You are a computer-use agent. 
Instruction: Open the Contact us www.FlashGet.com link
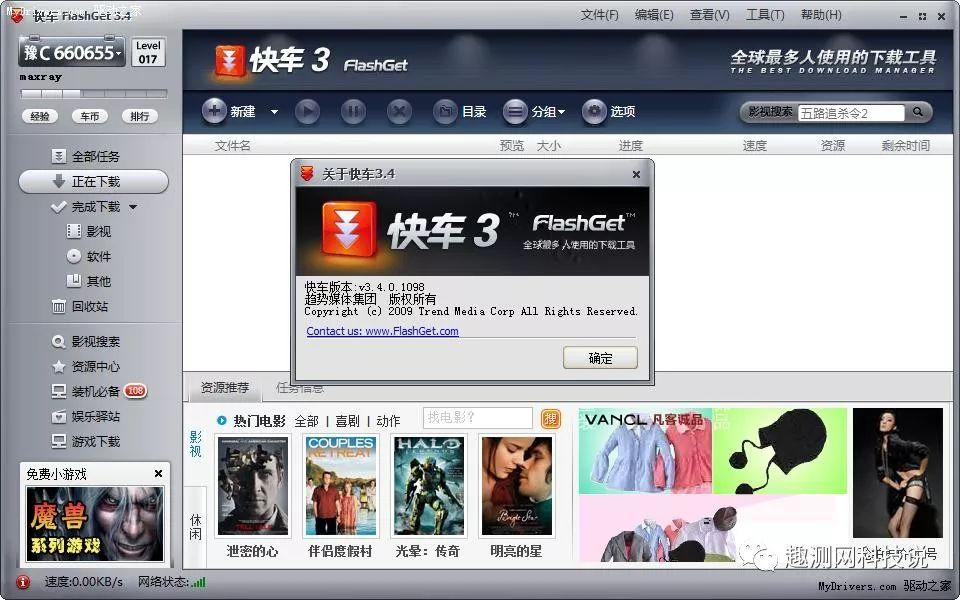(382, 331)
